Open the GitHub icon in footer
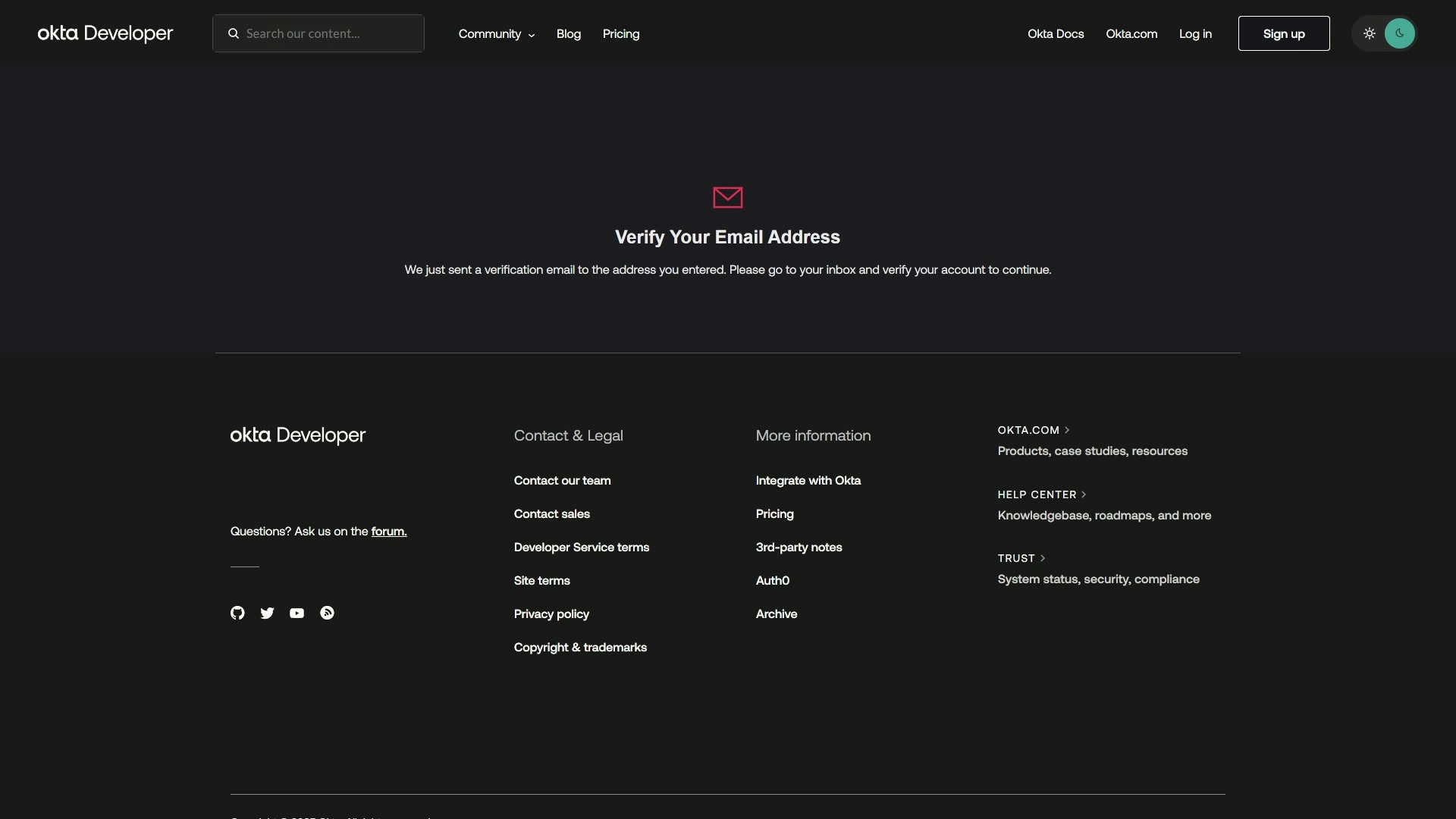 click(x=237, y=613)
